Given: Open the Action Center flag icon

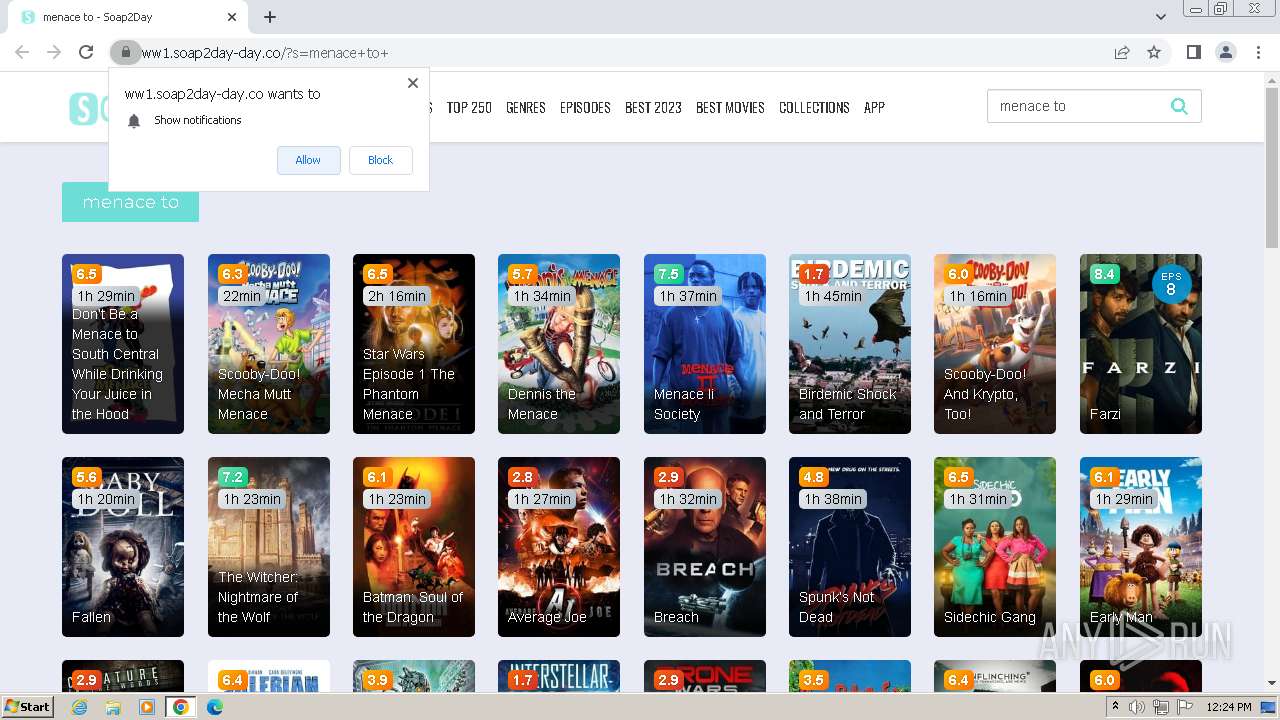Looking at the screenshot, I should 1185,707.
